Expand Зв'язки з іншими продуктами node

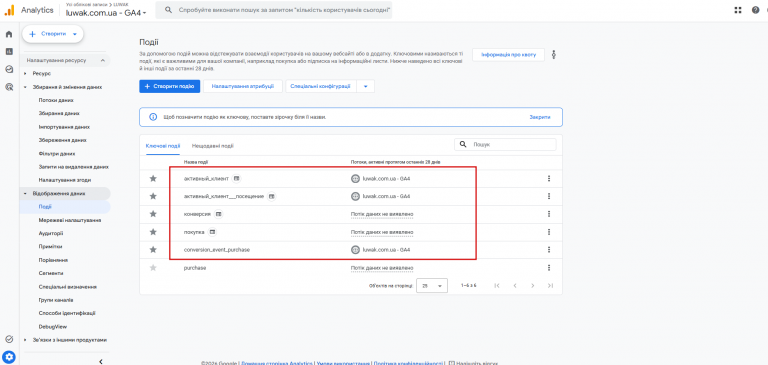[25, 340]
